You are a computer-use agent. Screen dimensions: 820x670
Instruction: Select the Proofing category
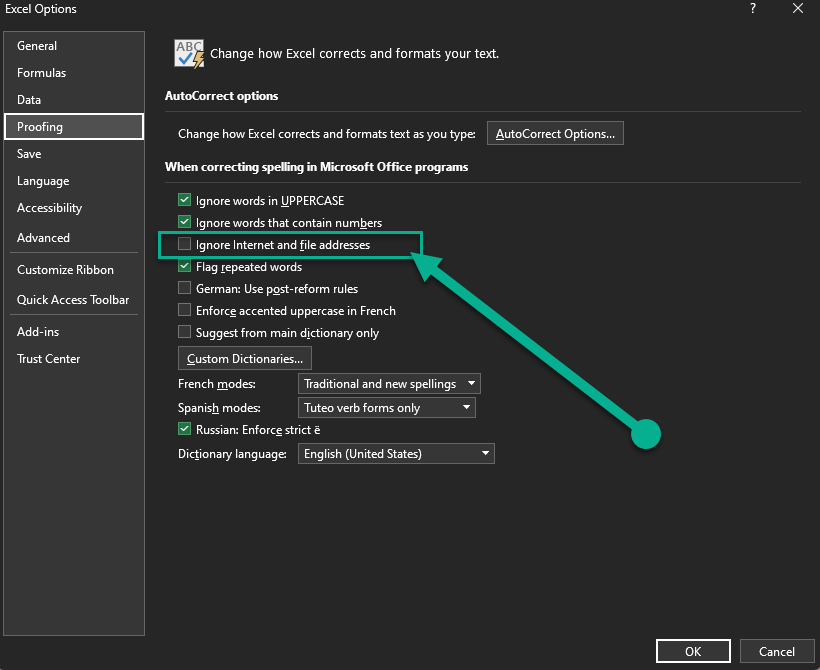(74, 127)
